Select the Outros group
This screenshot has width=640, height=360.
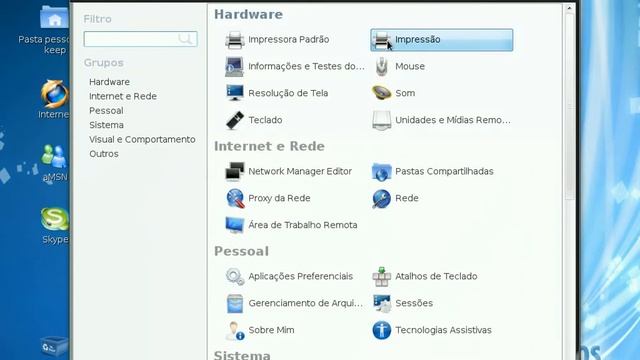(x=104, y=154)
